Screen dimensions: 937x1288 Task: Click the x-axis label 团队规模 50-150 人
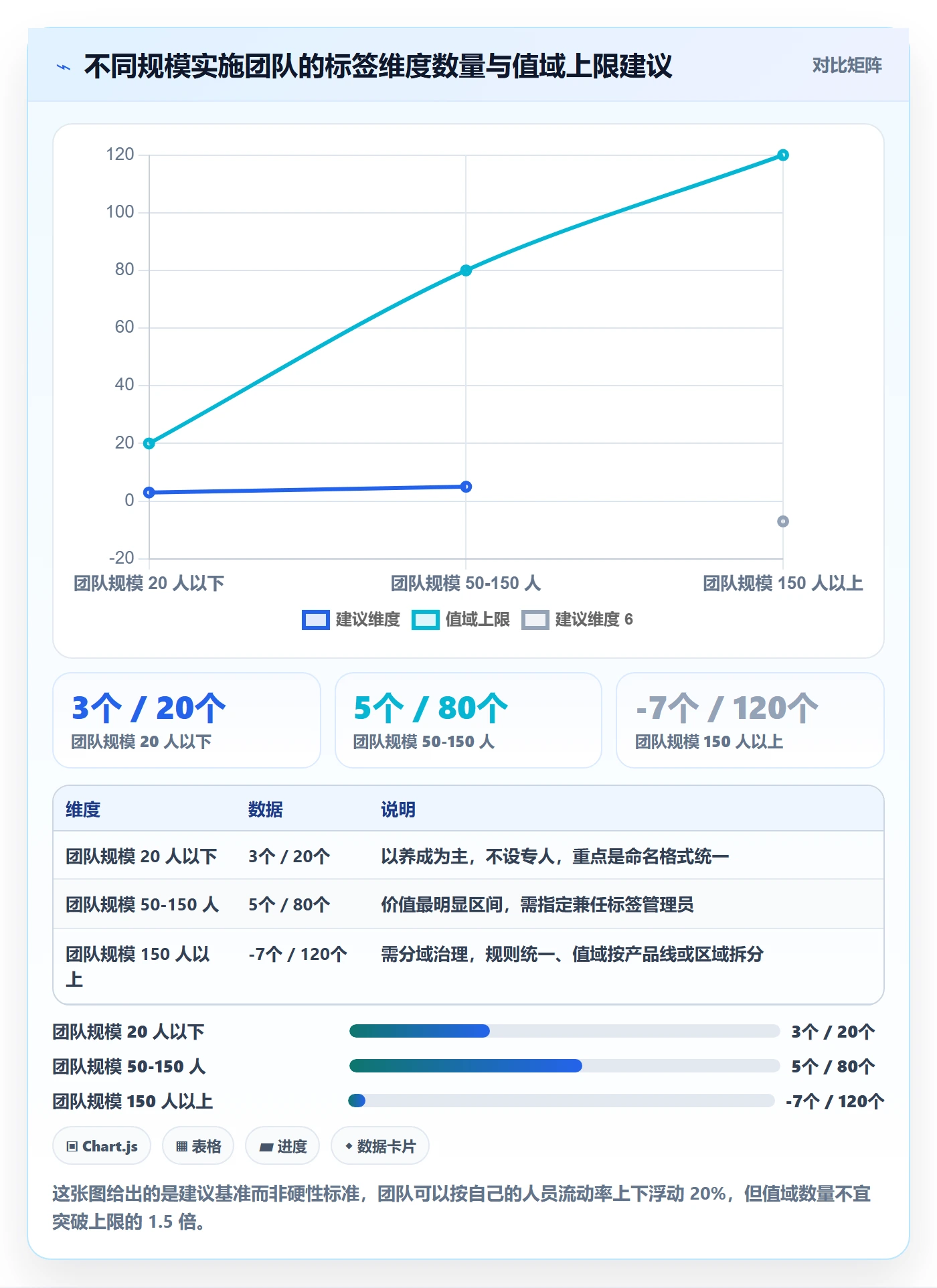(x=466, y=583)
